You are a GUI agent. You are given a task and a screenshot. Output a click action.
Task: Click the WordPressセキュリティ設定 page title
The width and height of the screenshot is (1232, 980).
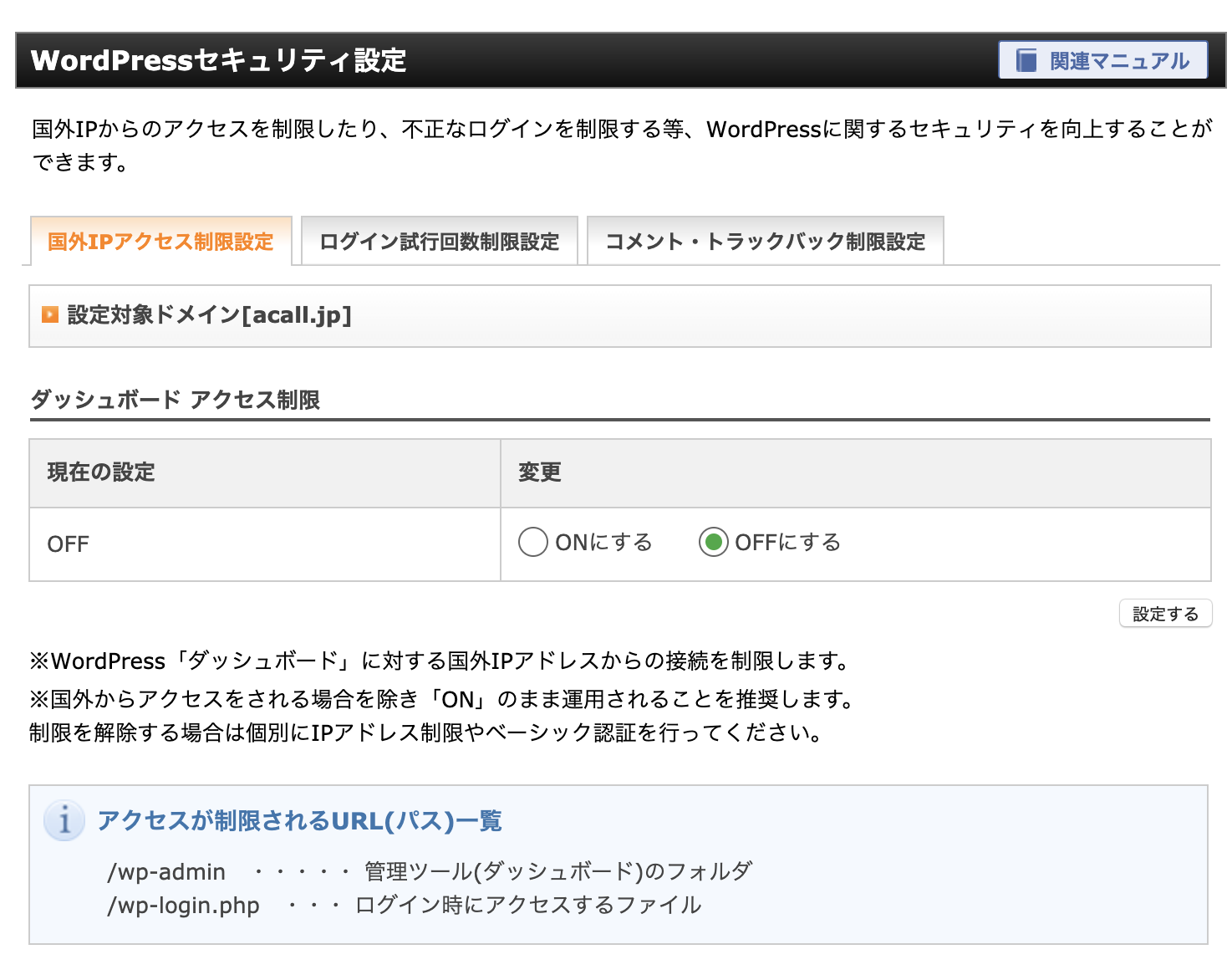(x=218, y=60)
